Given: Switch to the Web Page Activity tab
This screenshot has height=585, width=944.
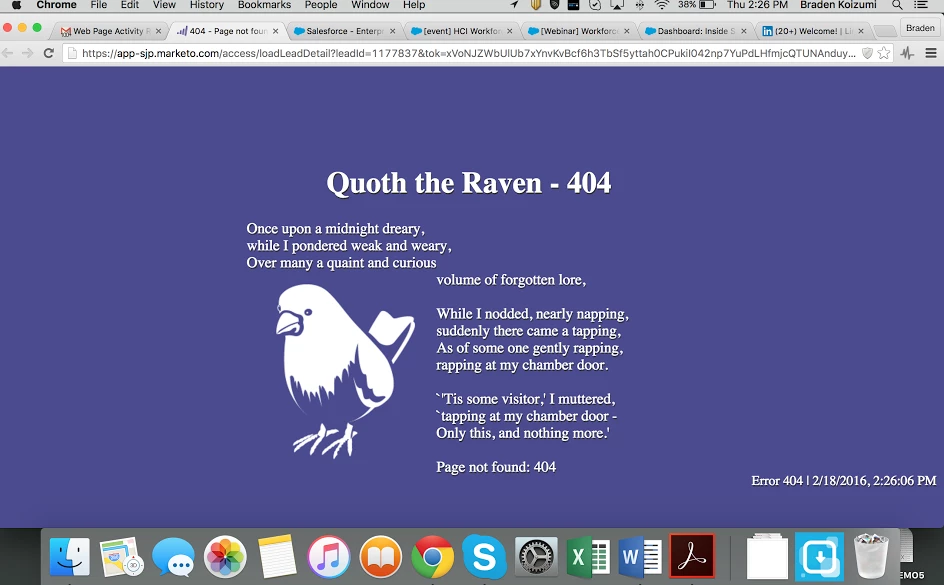Looking at the screenshot, I should tap(107, 31).
